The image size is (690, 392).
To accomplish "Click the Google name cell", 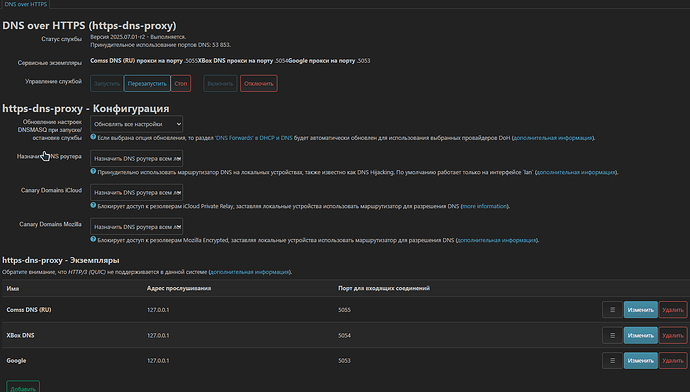I will pyautogui.click(x=16, y=361).
